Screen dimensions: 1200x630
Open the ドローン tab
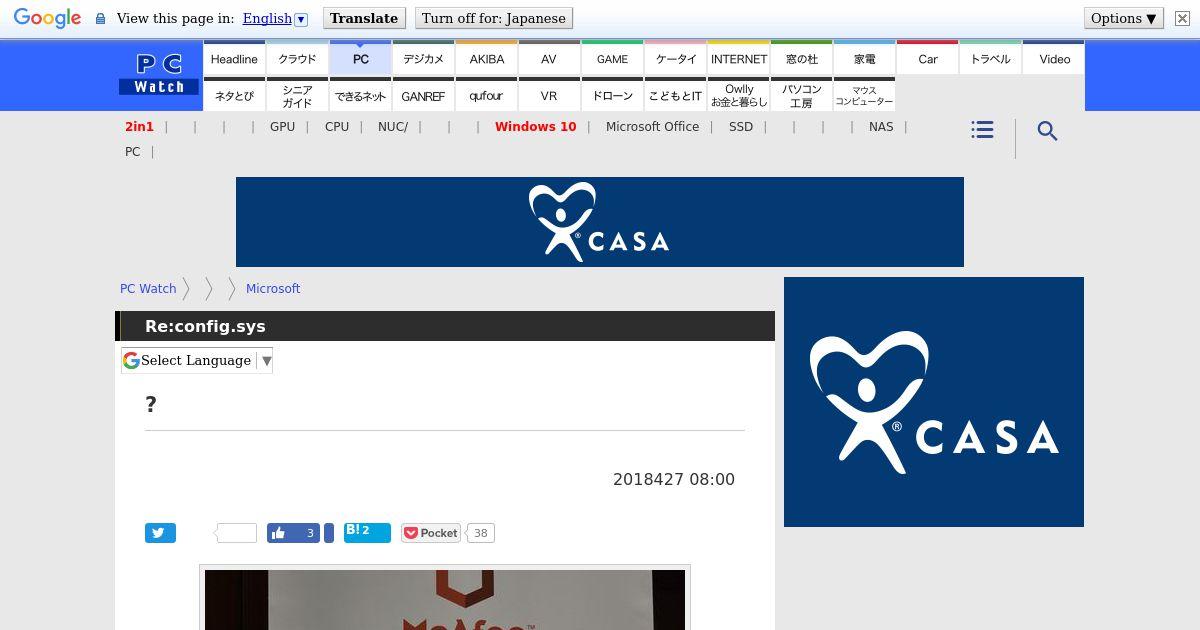[612, 95]
